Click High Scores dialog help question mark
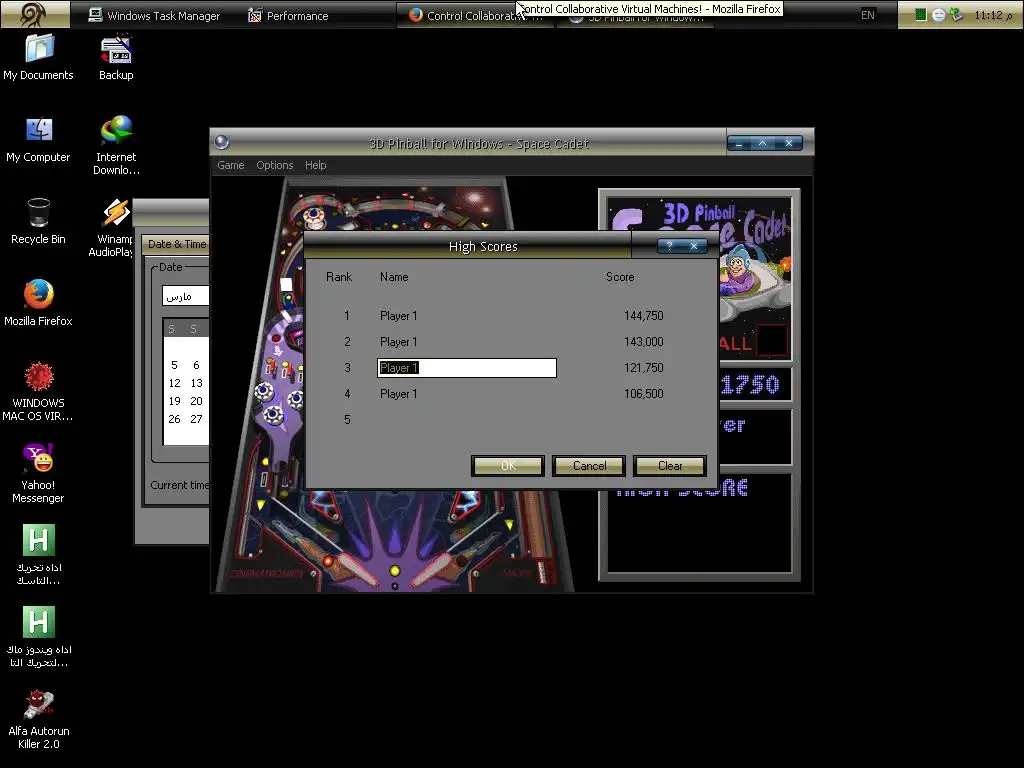 click(669, 246)
